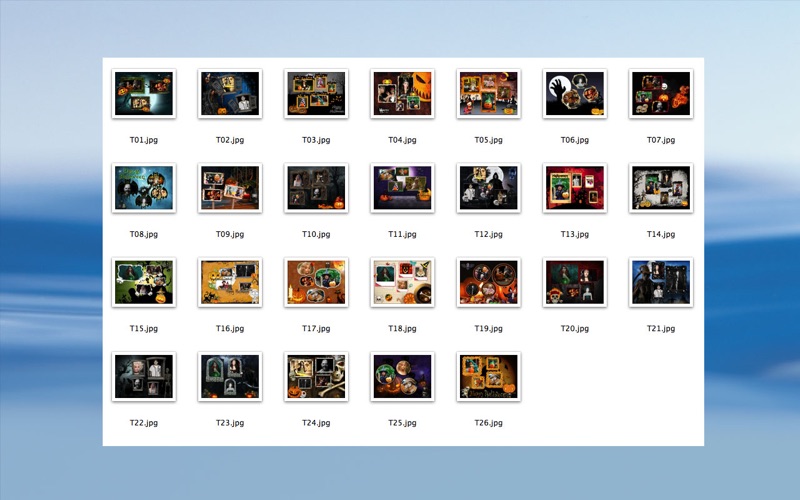Click the file name label T19.jpg
This screenshot has height=500, width=800.
[x=489, y=329]
